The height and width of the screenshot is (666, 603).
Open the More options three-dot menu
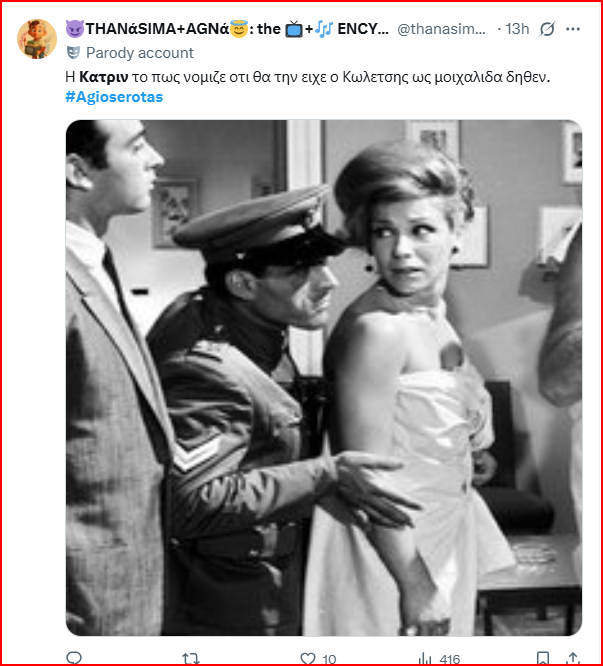coord(573,29)
